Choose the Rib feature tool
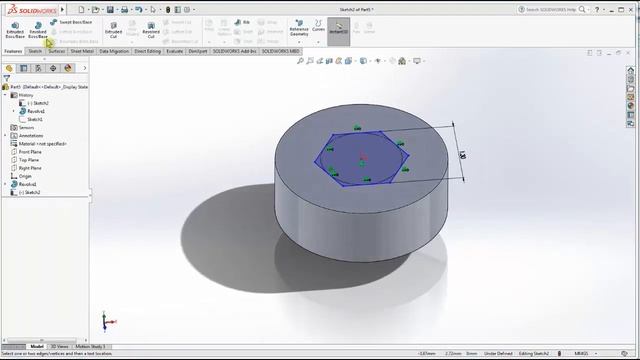 tap(242, 22)
